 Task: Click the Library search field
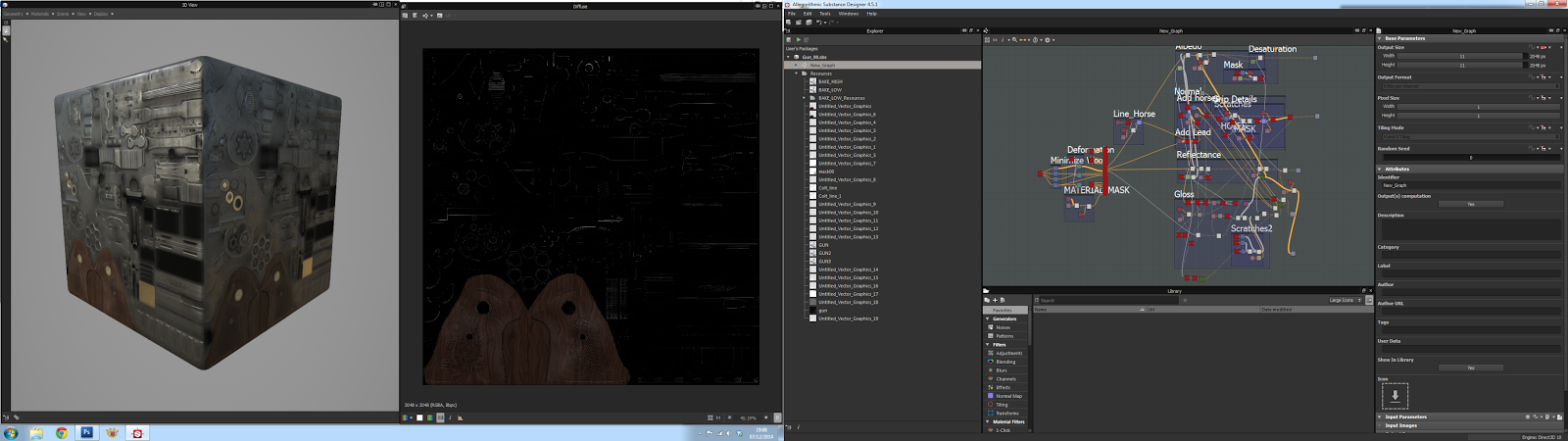1107,300
